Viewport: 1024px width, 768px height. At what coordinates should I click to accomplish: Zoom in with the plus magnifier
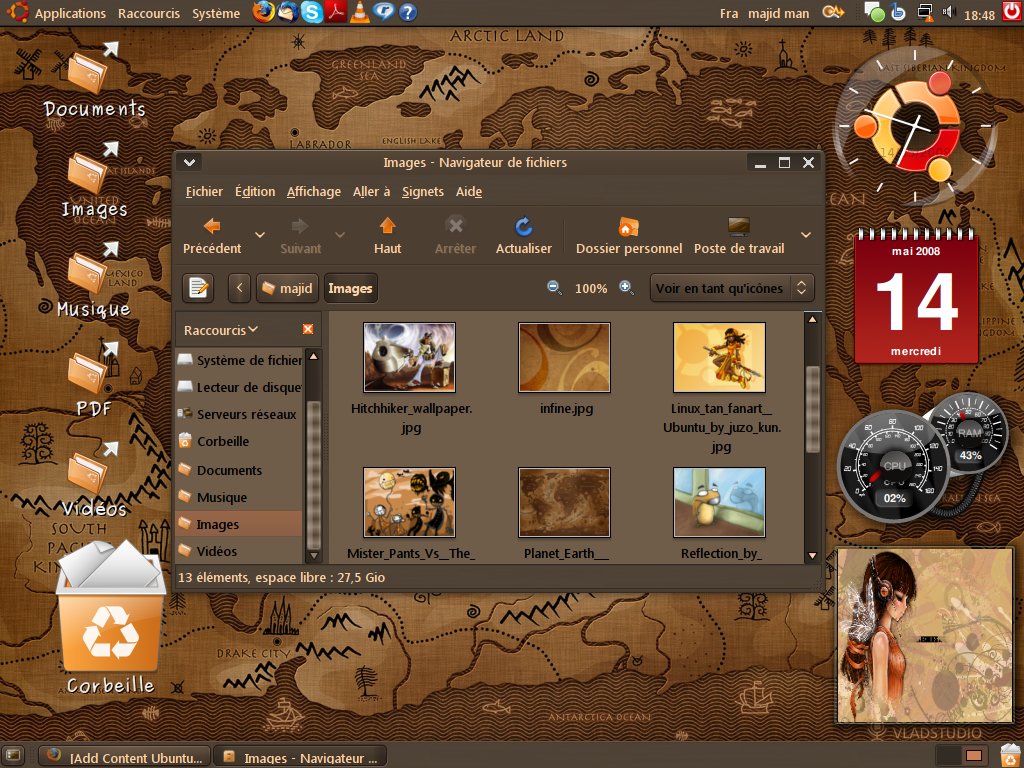pyautogui.click(x=626, y=287)
